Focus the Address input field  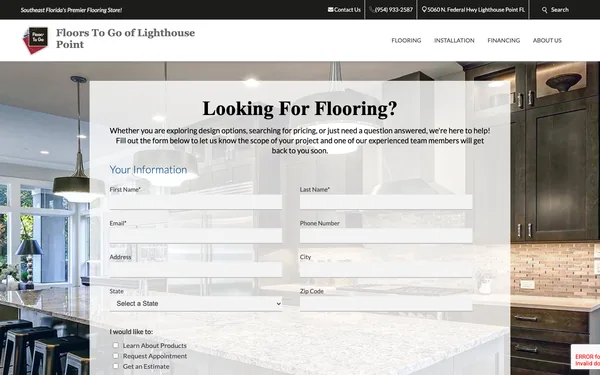[x=196, y=269]
